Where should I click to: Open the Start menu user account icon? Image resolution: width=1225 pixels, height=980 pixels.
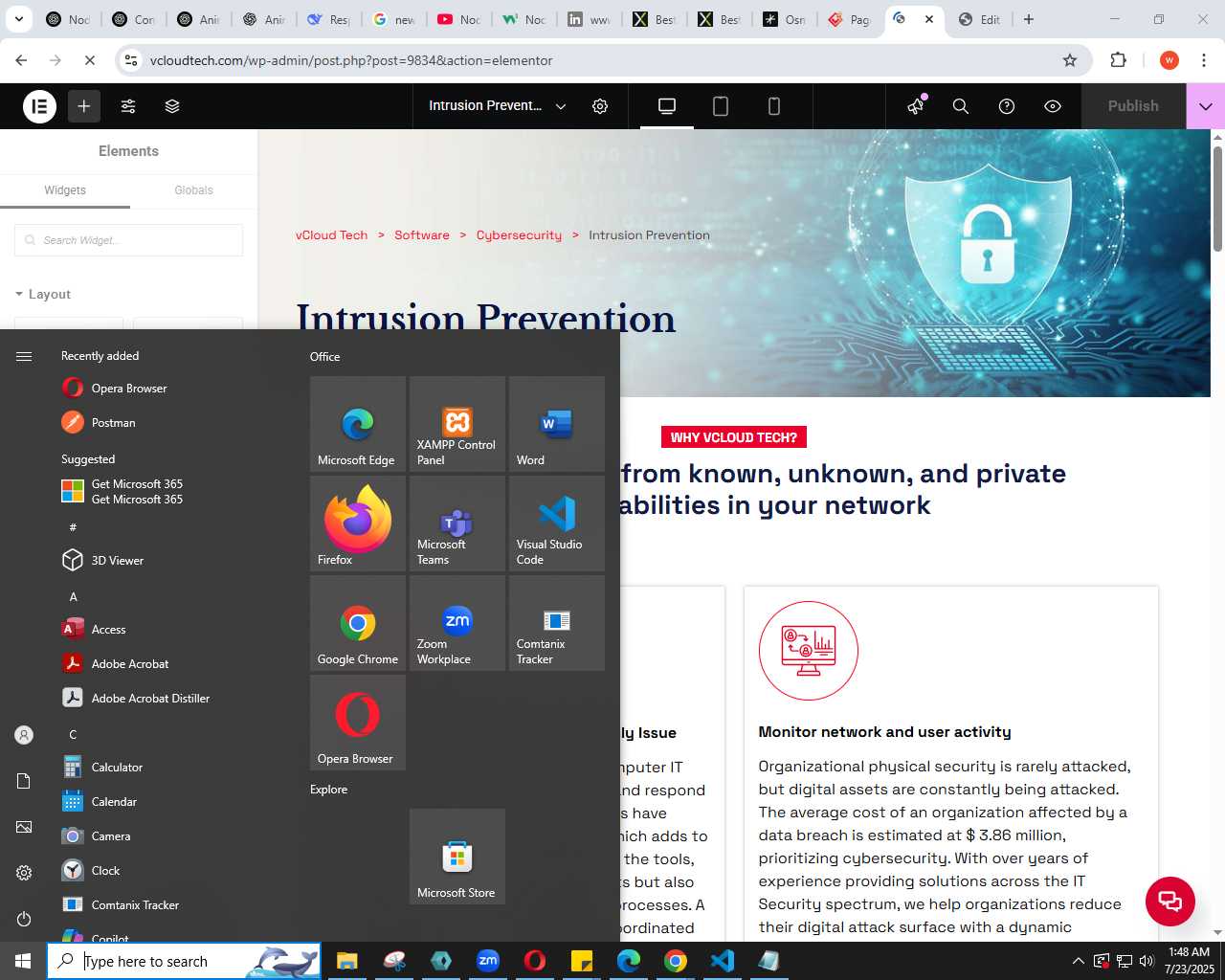point(24,735)
